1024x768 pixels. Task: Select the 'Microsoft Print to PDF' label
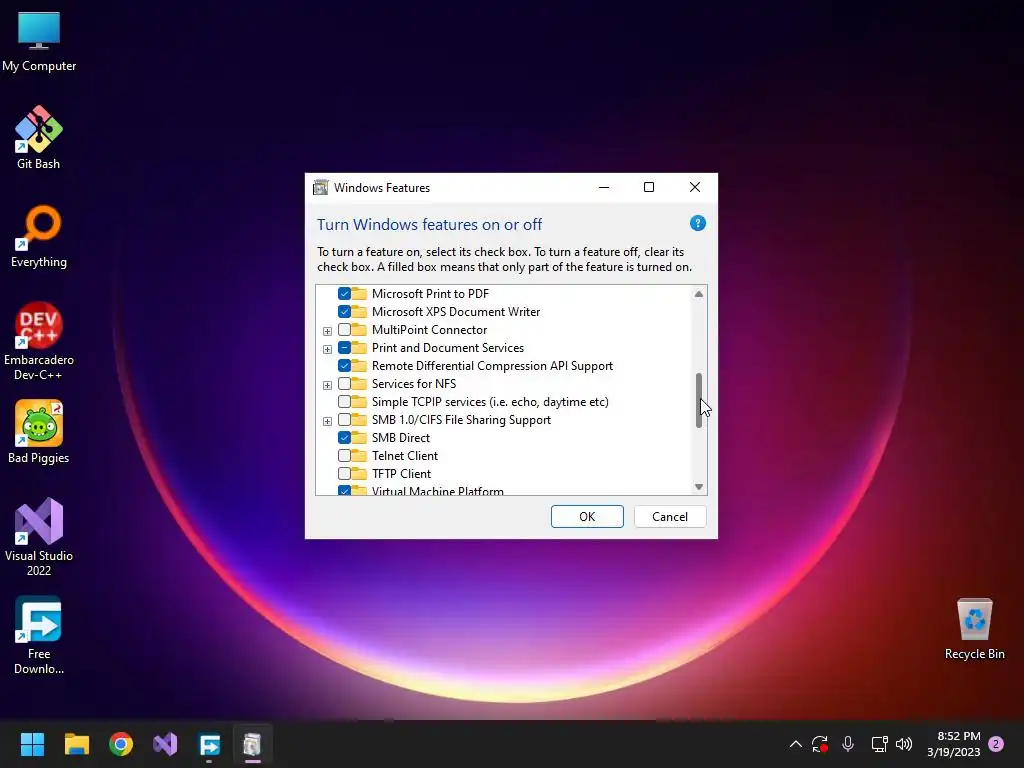coord(430,294)
